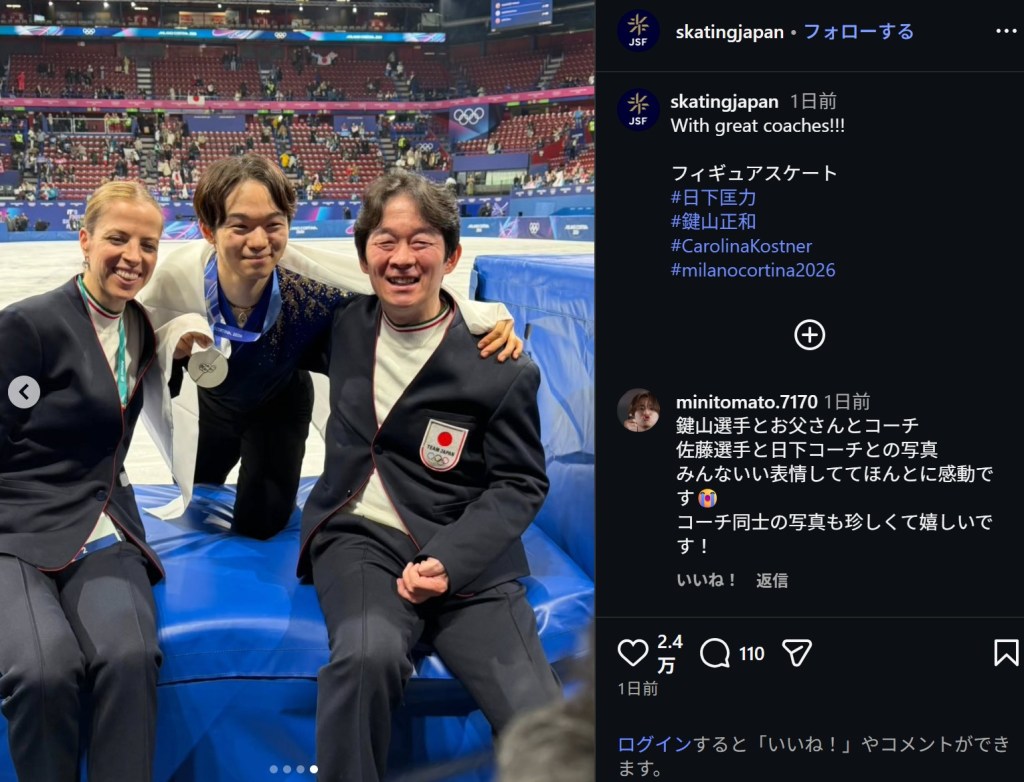
Task: Like the post with the heart icon
Action: [x=633, y=653]
